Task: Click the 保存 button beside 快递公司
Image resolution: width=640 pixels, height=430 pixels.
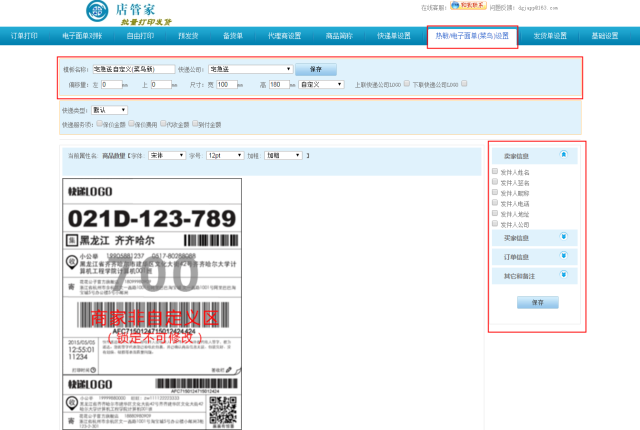Action: coord(316,70)
